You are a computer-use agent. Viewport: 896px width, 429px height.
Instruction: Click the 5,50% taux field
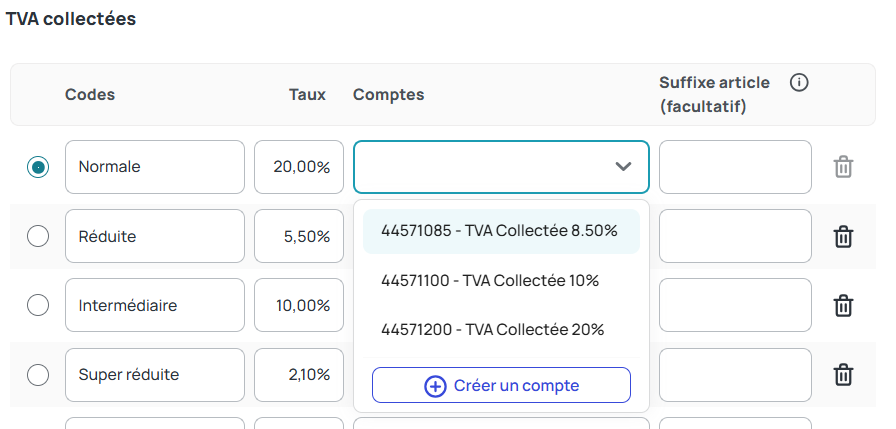(x=299, y=237)
